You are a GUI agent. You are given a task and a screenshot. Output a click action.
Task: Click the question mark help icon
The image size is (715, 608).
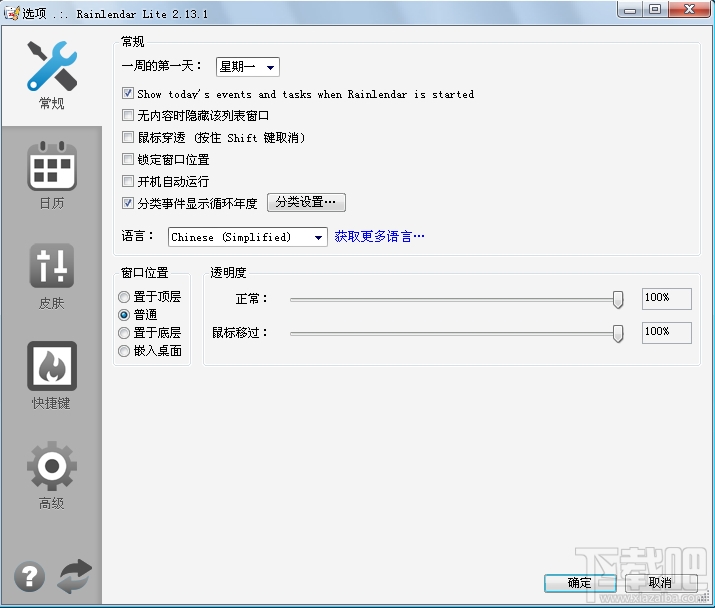[30, 576]
